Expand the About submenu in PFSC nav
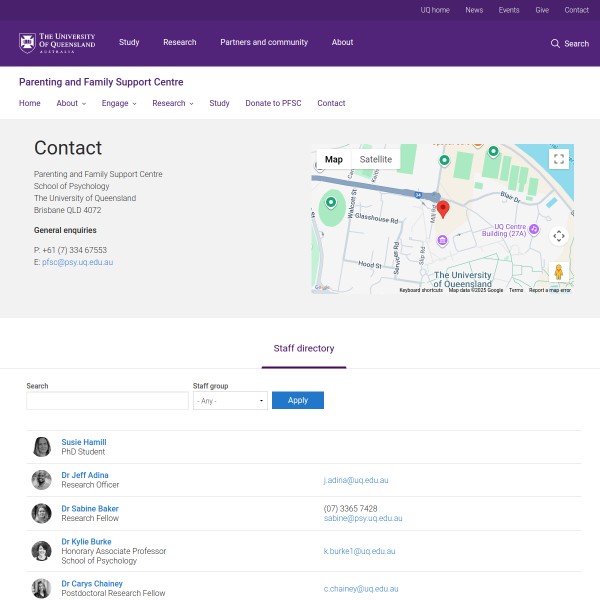This screenshot has height=600, width=600. click(71, 103)
